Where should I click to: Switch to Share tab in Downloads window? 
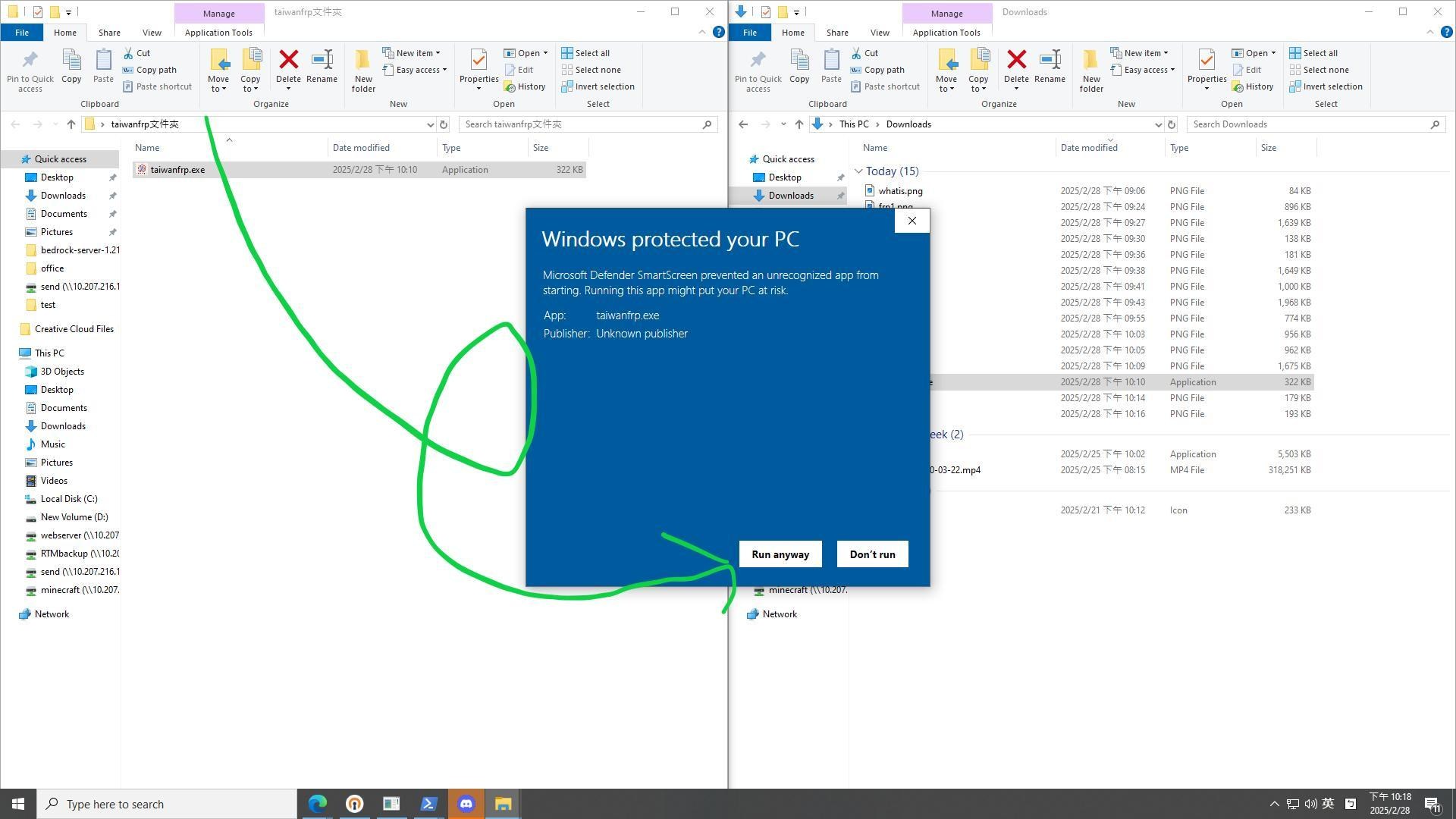837,33
